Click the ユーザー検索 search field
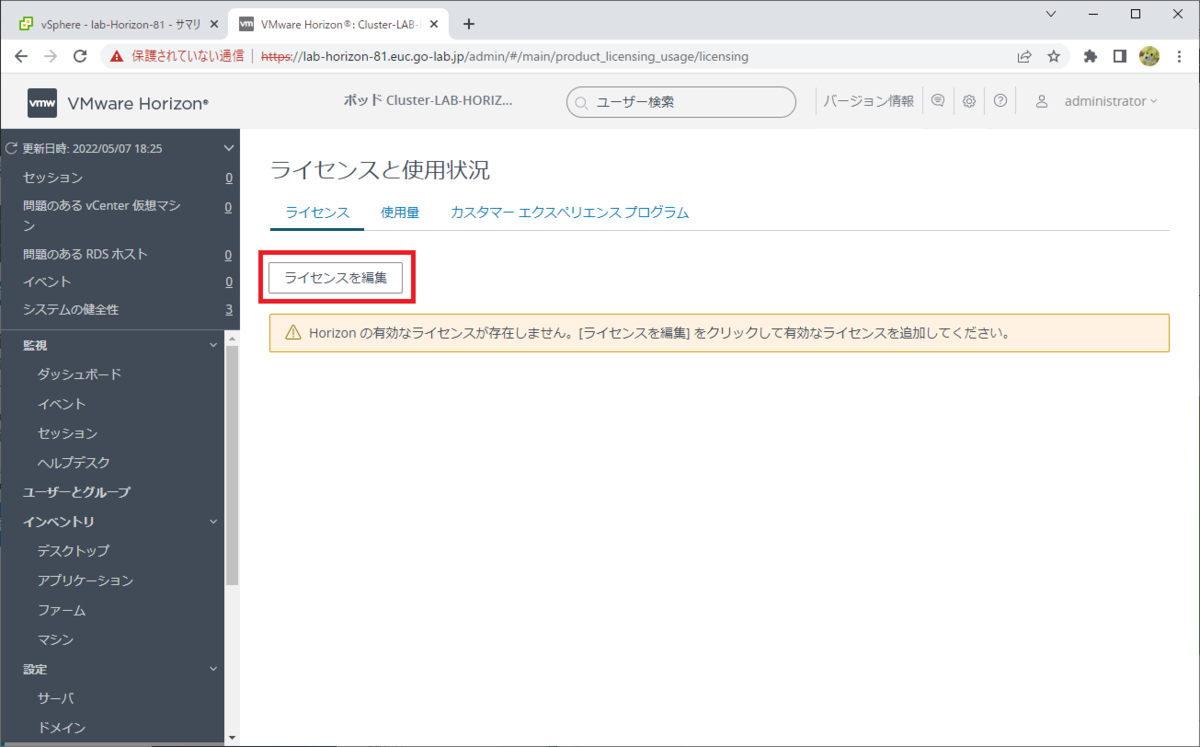 tap(681, 102)
